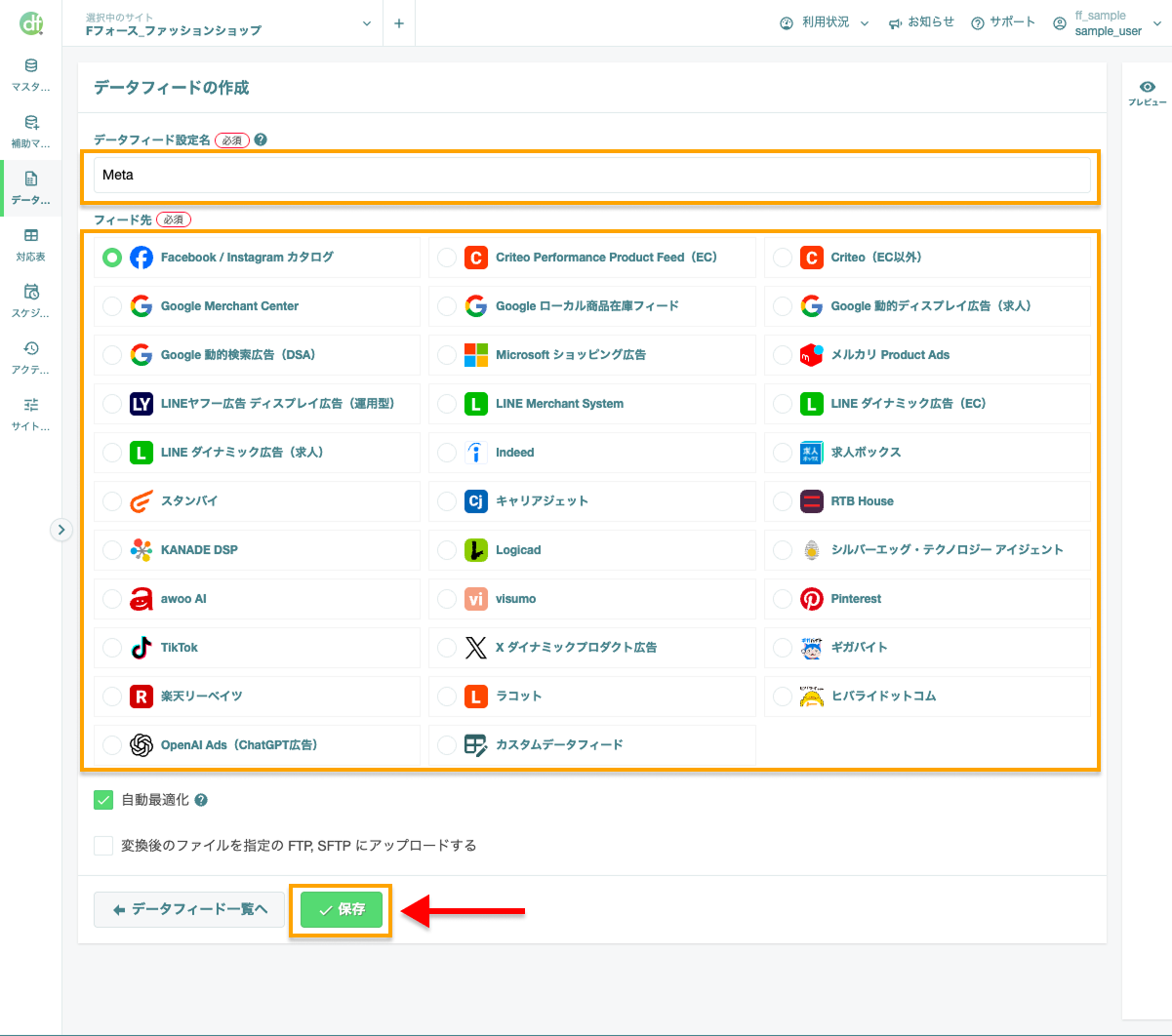Viewport: 1172px width, 1036px height.
Task: Click the TikTok logo icon
Action: tap(141, 648)
